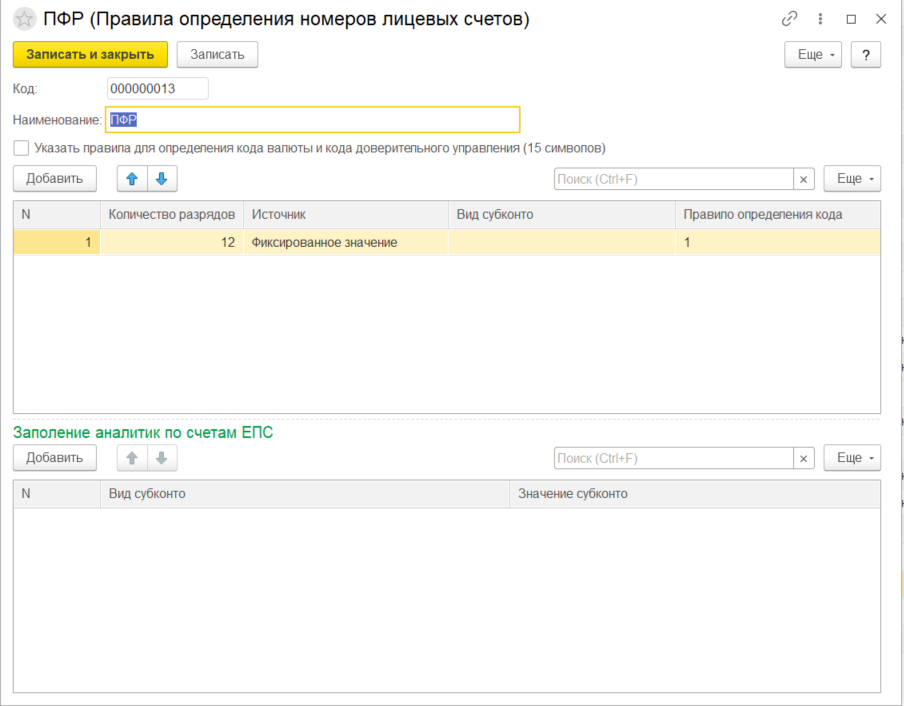This screenshot has width=904, height=706.
Task: Add analytics row with lower Добавить button
Action: pos(55,458)
